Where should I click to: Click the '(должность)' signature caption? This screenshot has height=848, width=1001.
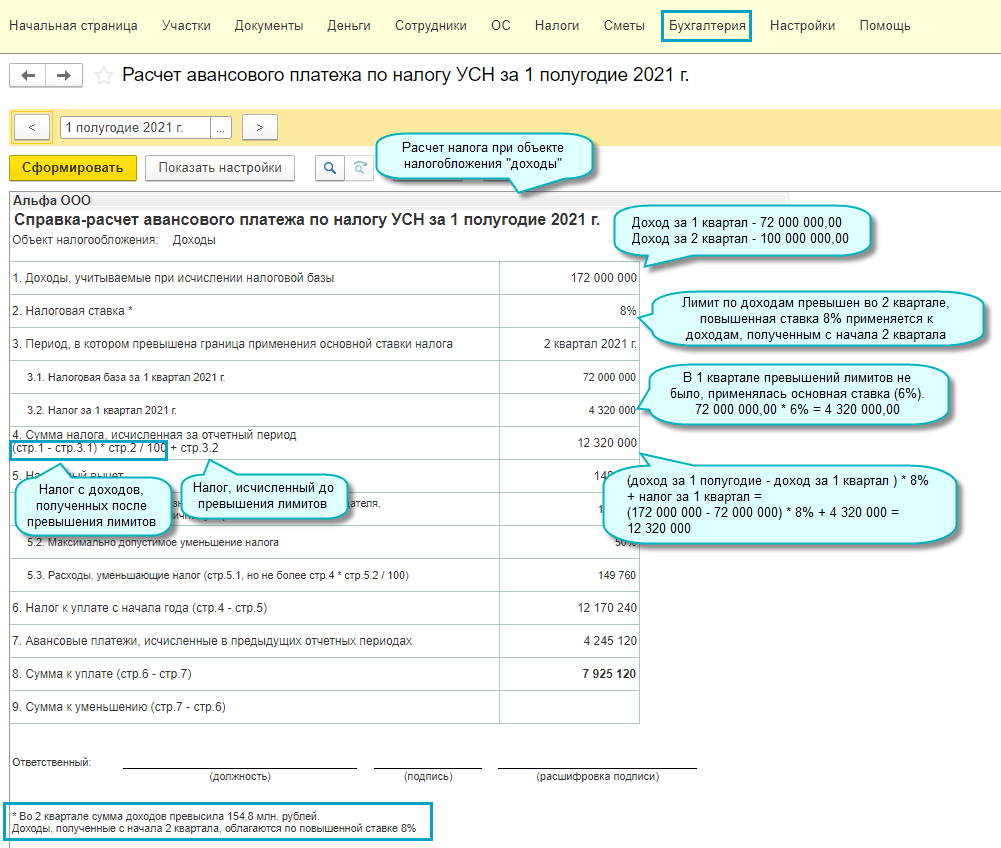(240, 776)
